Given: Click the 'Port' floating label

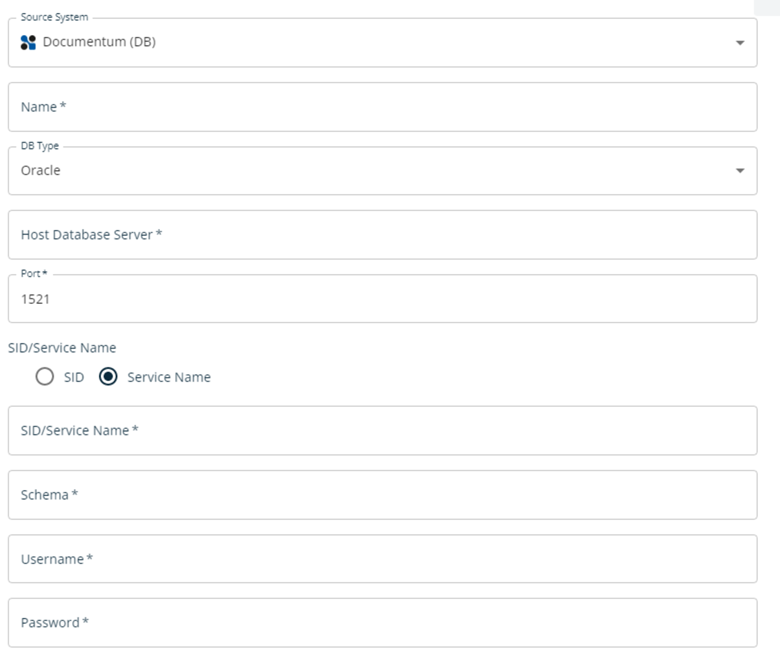Looking at the screenshot, I should 34,273.
